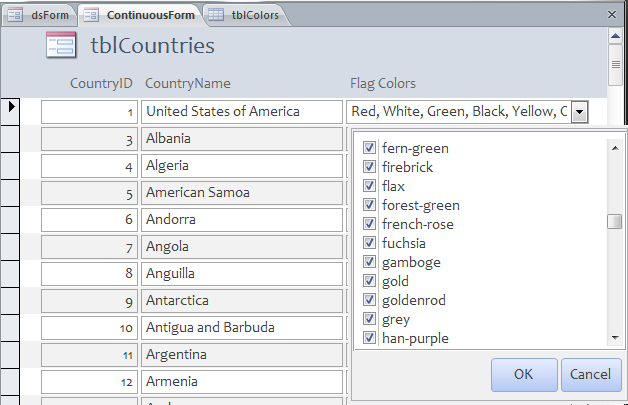Screen dimensions: 628x405
Task: Click the Flag Colors column label
Action: point(383,83)
